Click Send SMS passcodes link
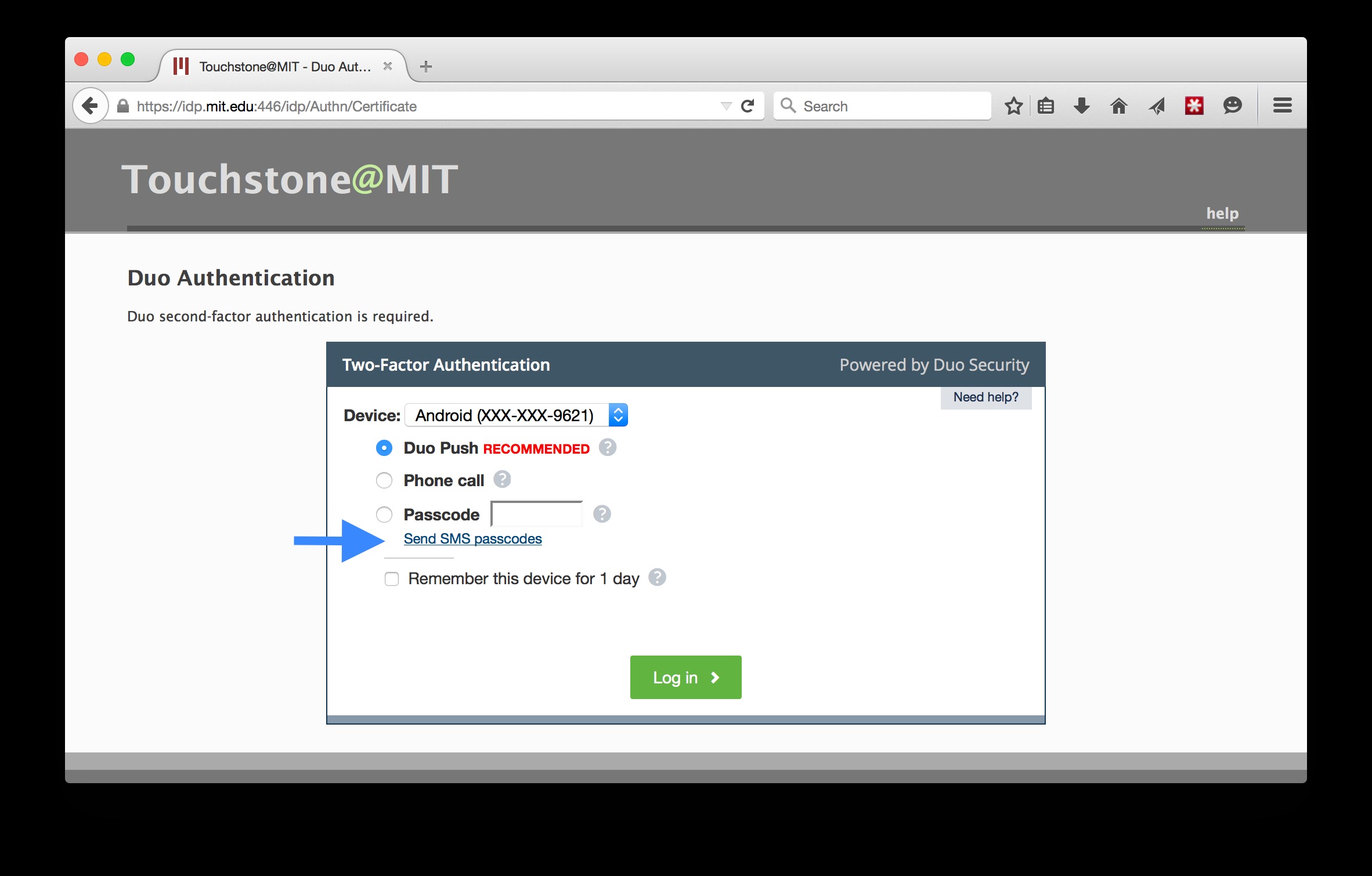This screenshot has width=1372, height=876. click(x=472, y=539)
